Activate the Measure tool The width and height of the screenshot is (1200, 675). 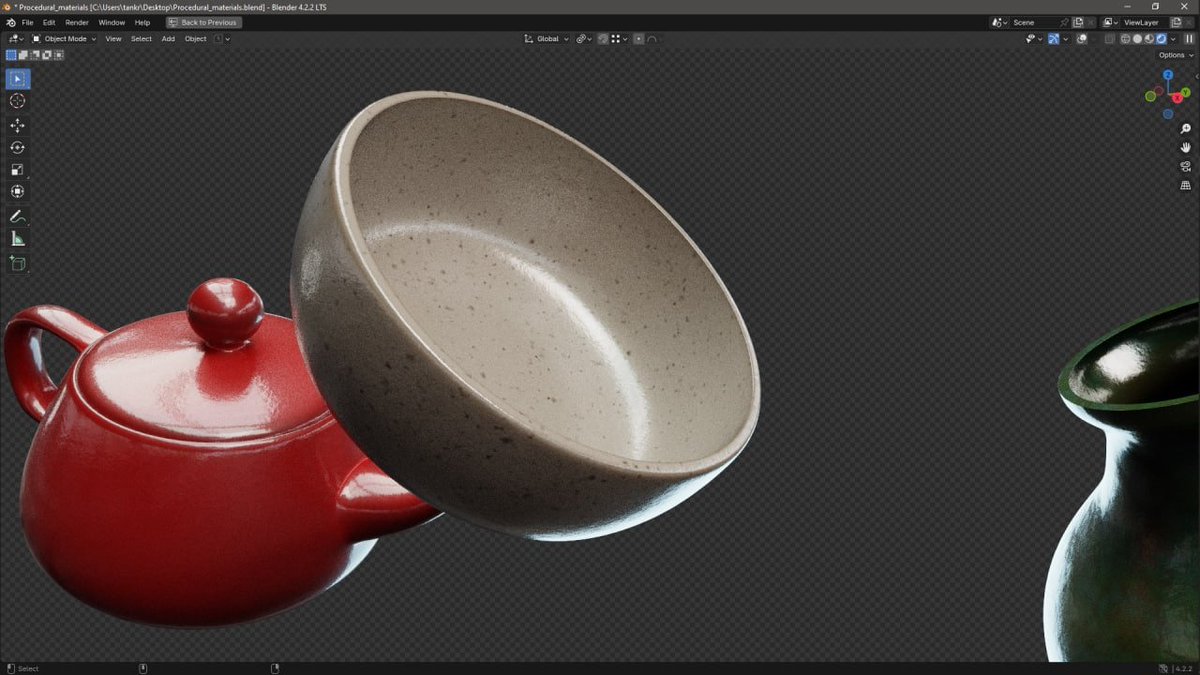pyautogui.click(x=16, y=238)
